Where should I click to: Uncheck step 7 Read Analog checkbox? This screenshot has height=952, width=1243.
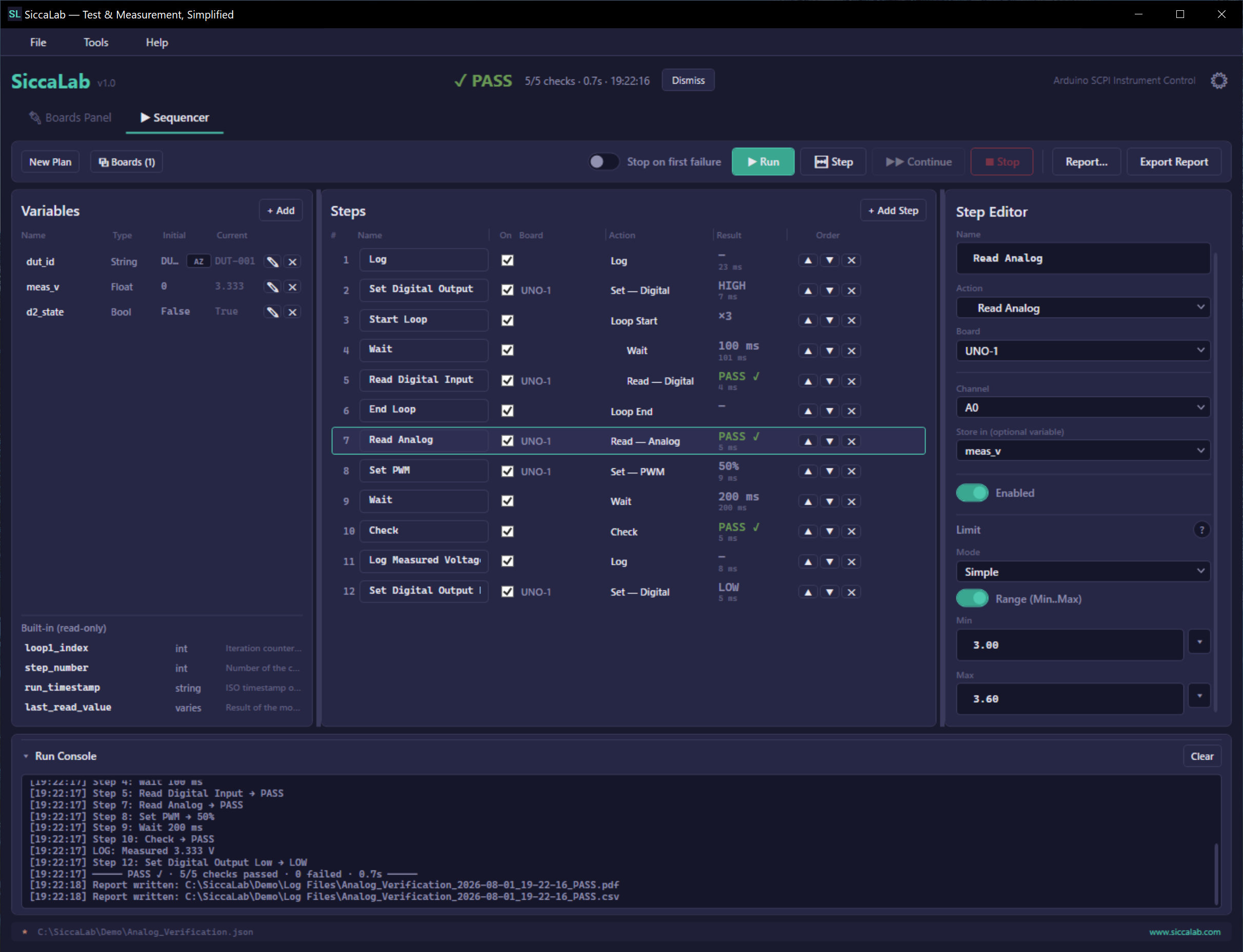(x=507, y=441)
